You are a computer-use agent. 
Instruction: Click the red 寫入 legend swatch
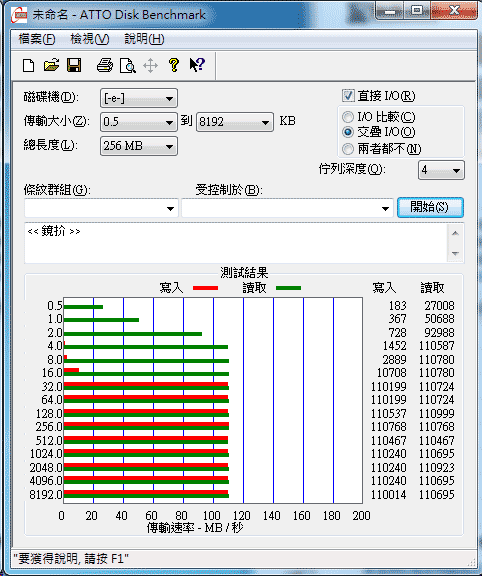click(x=205, y=288)
